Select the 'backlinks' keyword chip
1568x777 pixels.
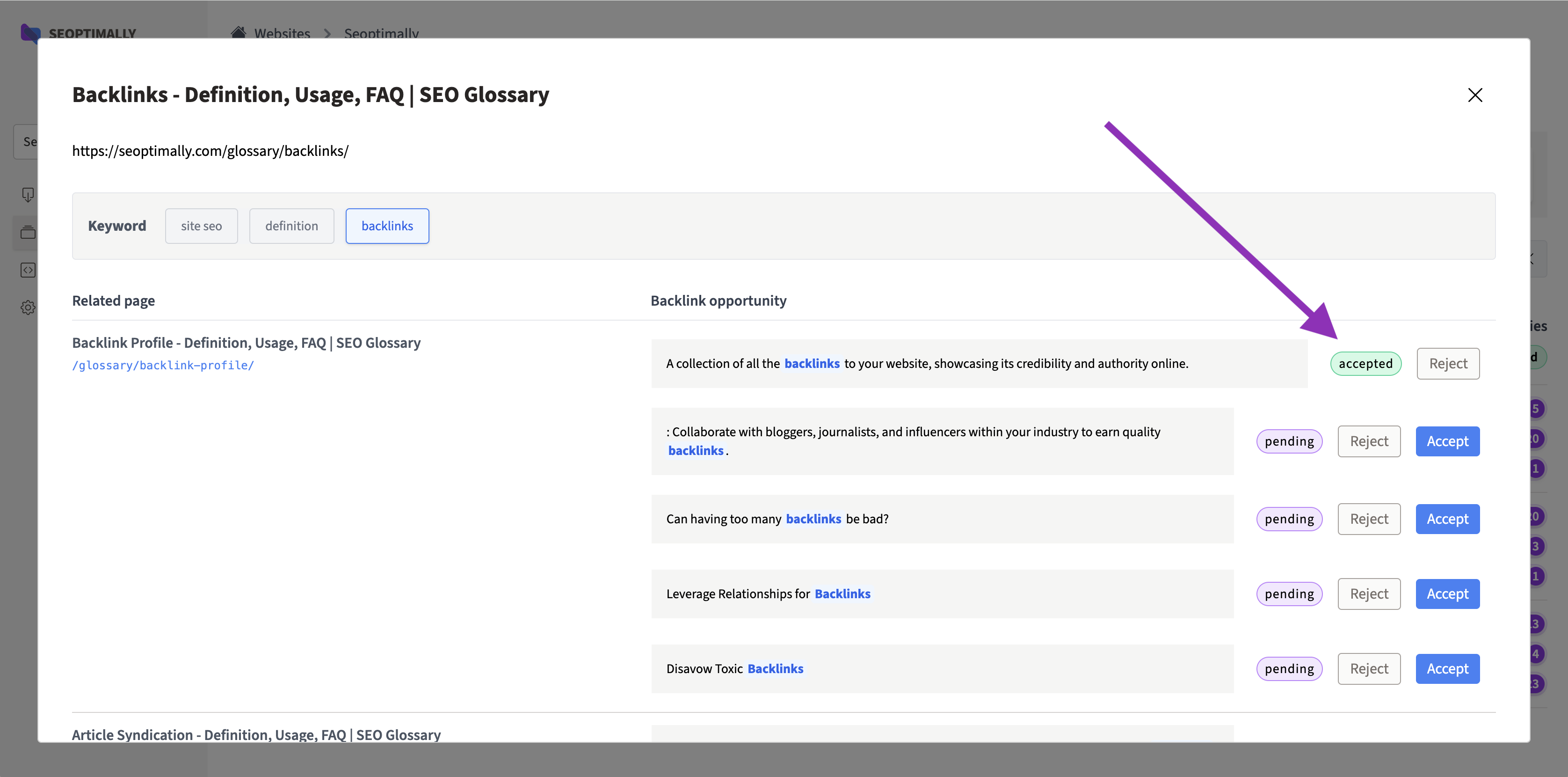click(387, 226)
